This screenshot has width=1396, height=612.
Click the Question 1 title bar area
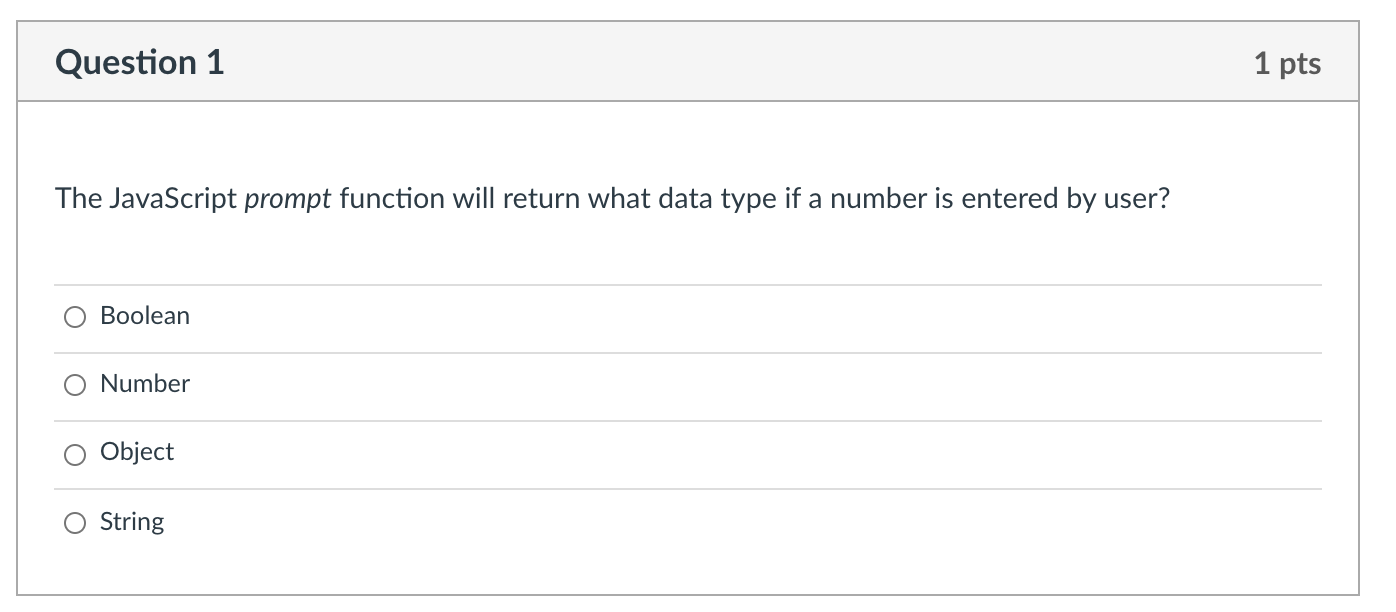[x=700, y=61]
